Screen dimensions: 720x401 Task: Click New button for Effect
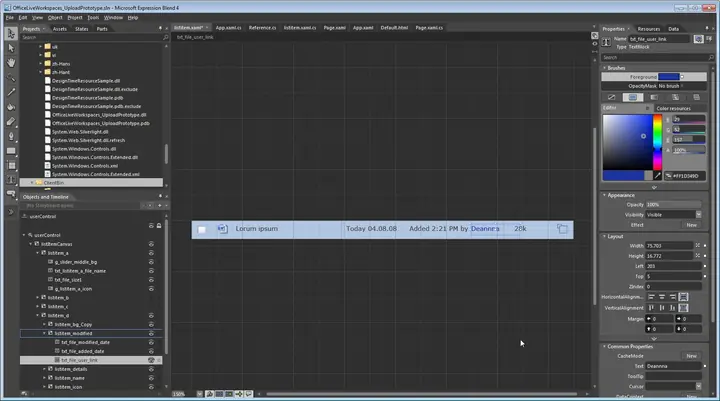tap(692, 225)
